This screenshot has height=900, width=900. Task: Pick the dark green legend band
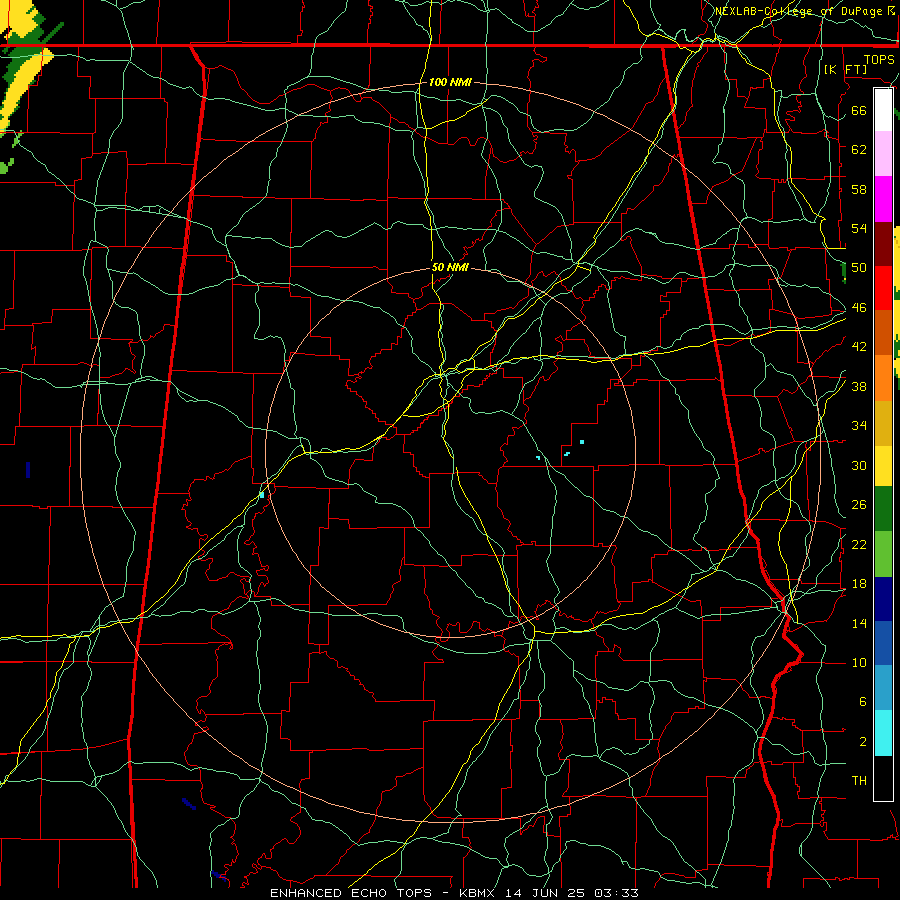point(883,509)
